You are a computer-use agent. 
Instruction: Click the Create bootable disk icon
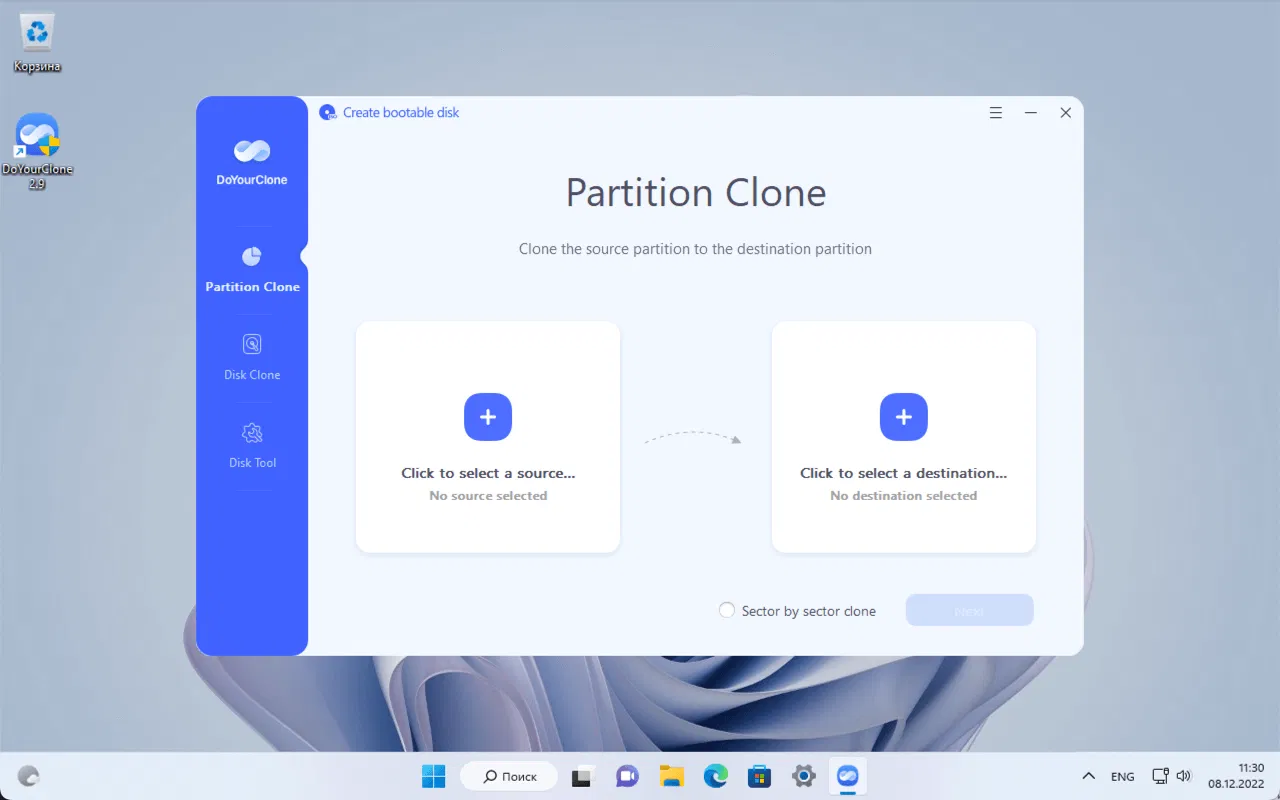(327, 112)
